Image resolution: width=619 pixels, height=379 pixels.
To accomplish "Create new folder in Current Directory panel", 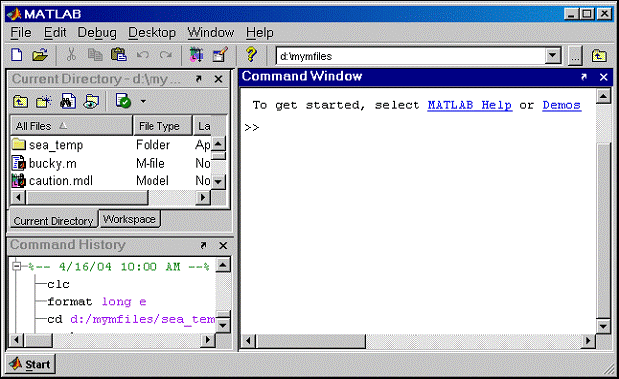I will [x=44, y=101].
